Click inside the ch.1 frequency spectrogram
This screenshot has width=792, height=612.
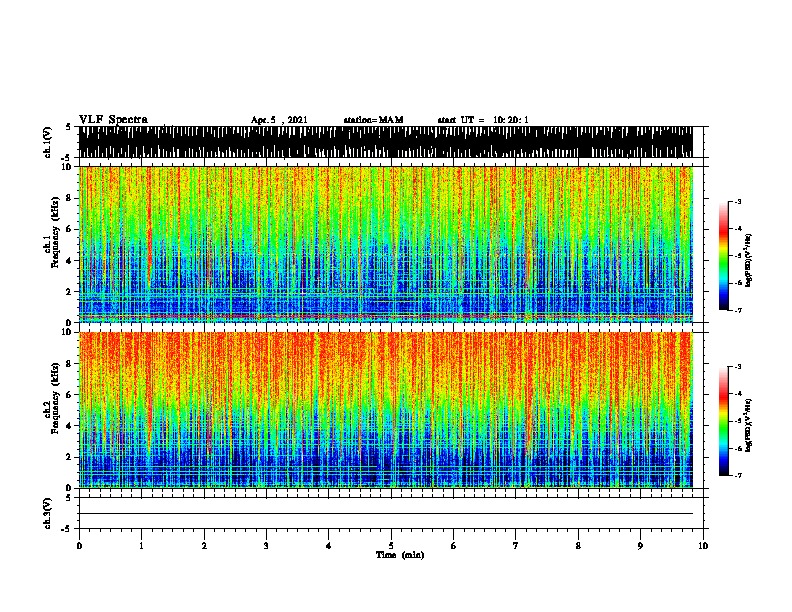(386, 244)
